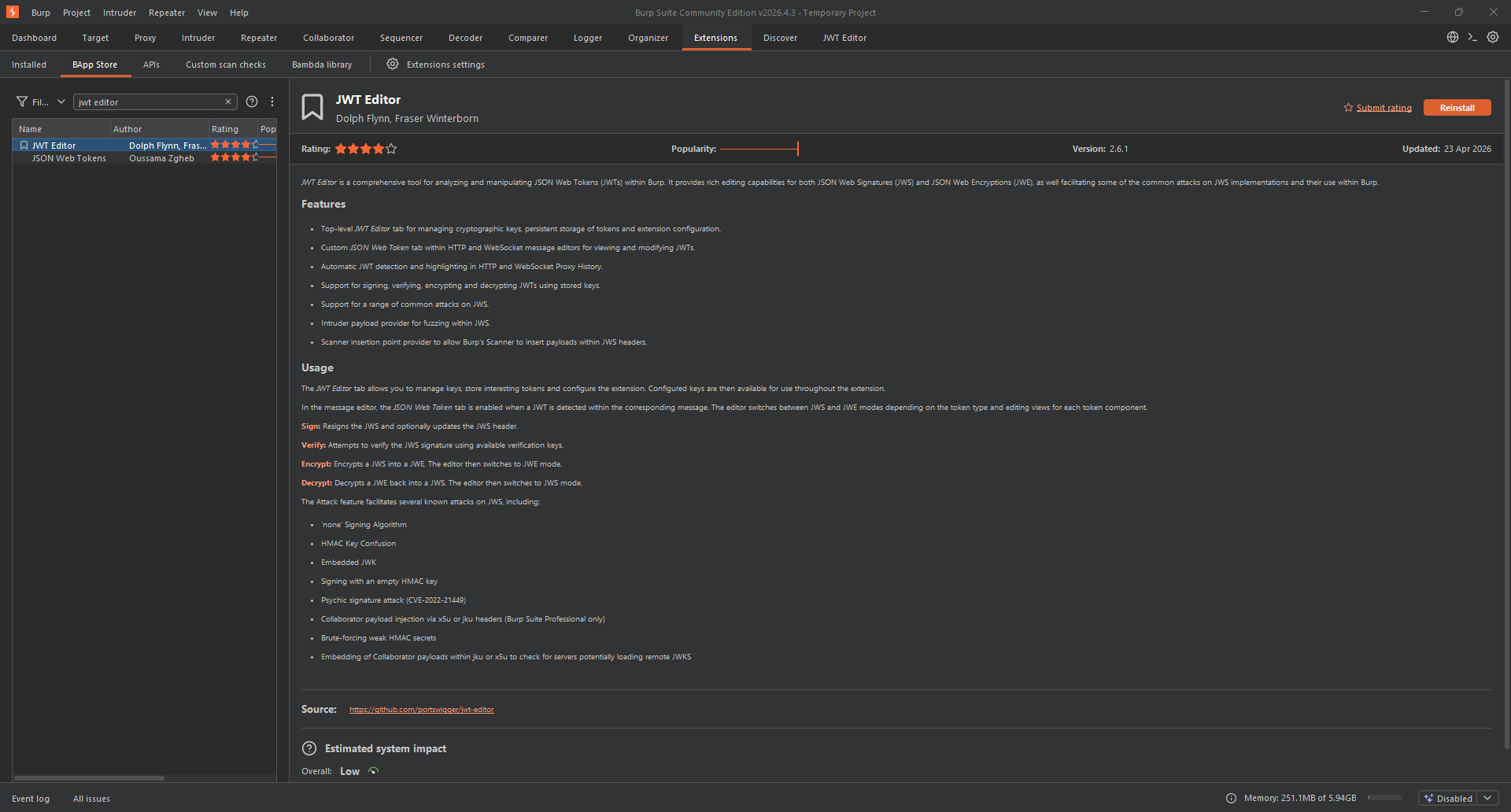The height and width of the screenshot is (812, 1511).
Task: Click the gauge icon next to Low impact
Action: click(374, 771)
